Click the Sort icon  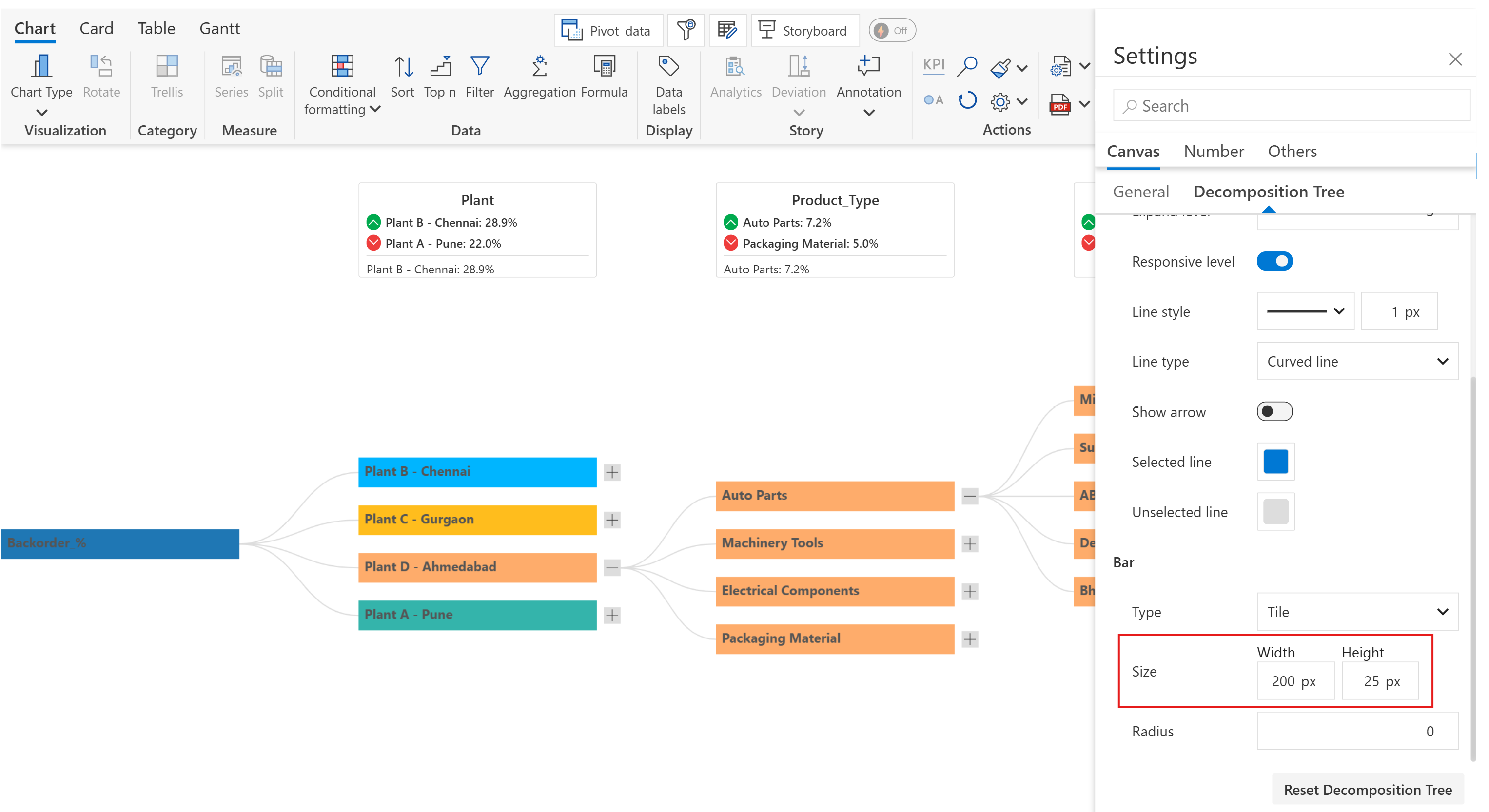point(403,67)
